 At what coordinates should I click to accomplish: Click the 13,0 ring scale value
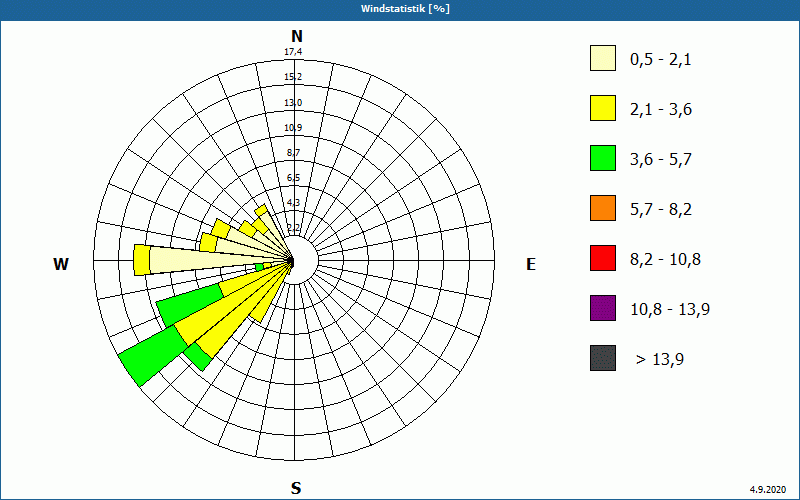(x=293, y=103)
